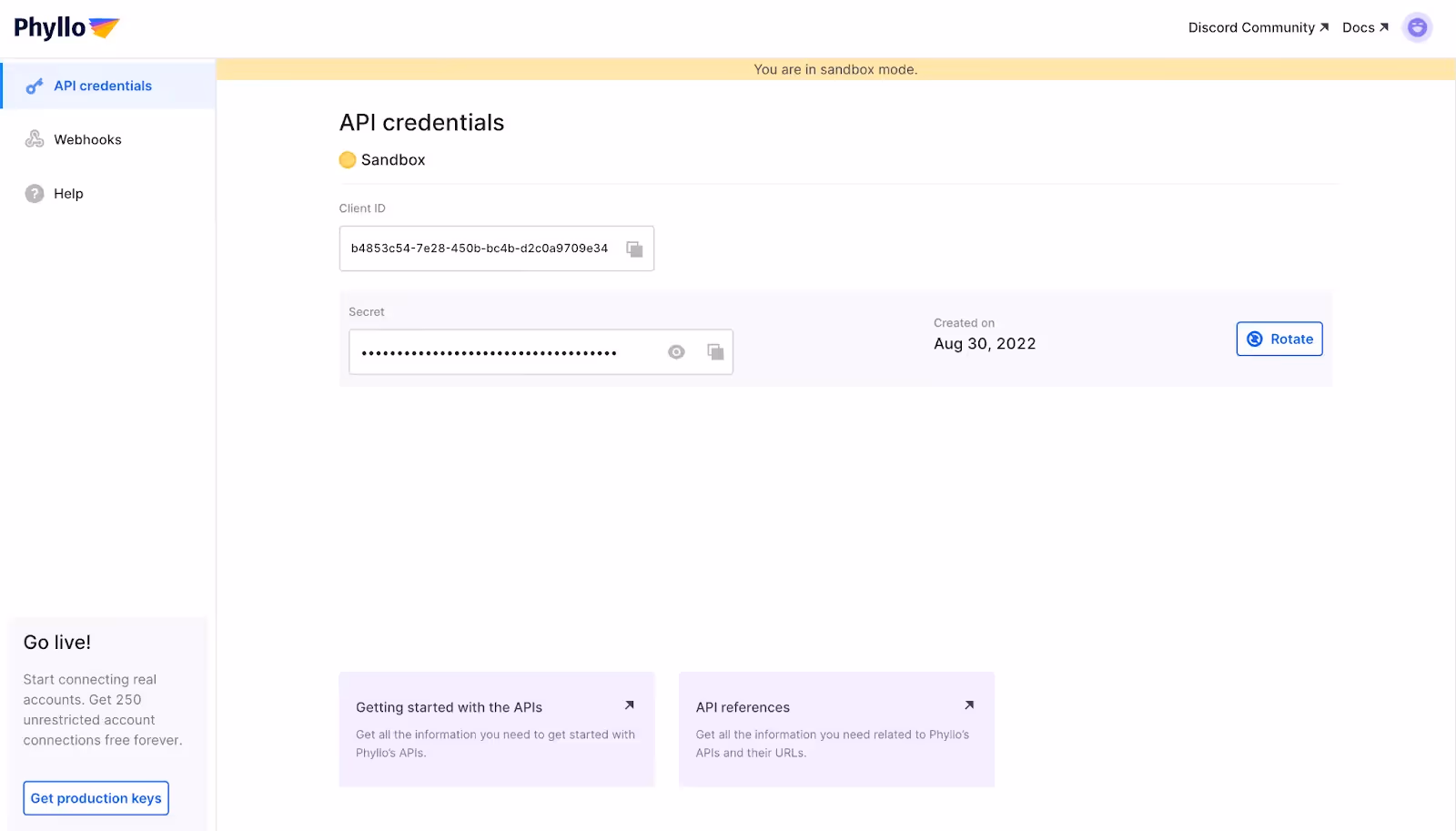
Task: Click the Help question mark icon
Action: tap(35, 193)
